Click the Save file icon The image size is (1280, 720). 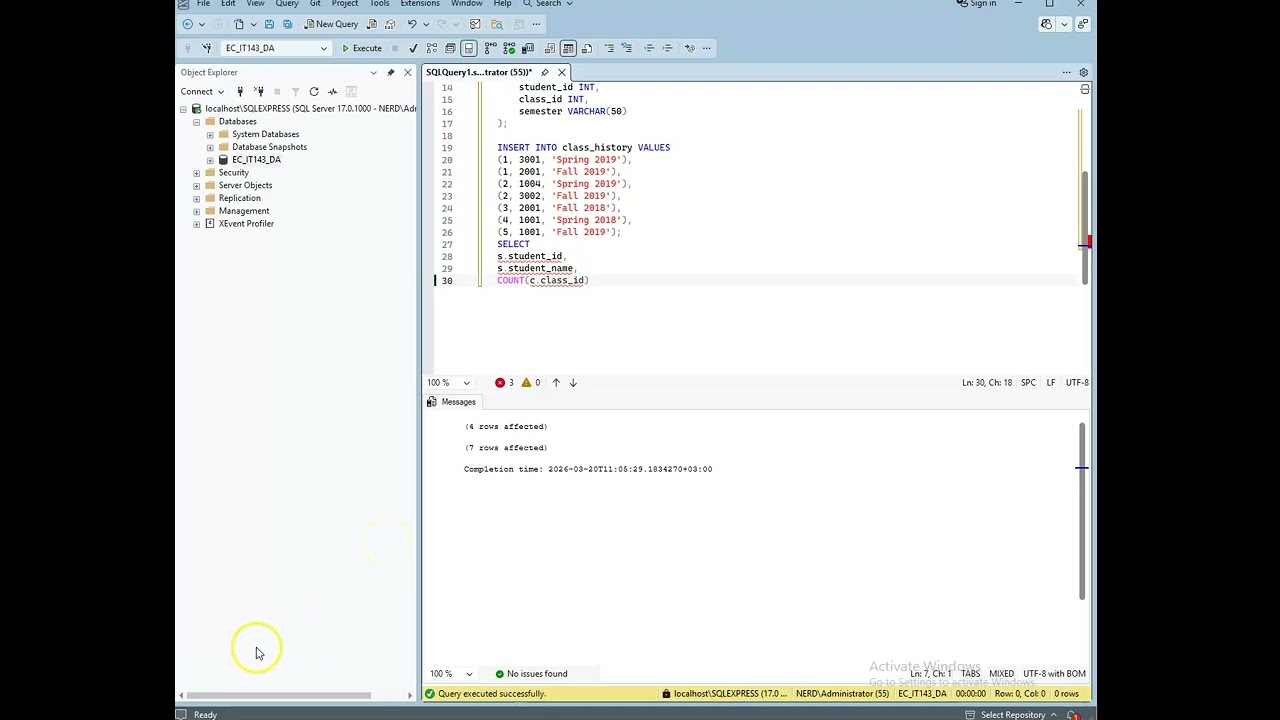pos(269,24)
